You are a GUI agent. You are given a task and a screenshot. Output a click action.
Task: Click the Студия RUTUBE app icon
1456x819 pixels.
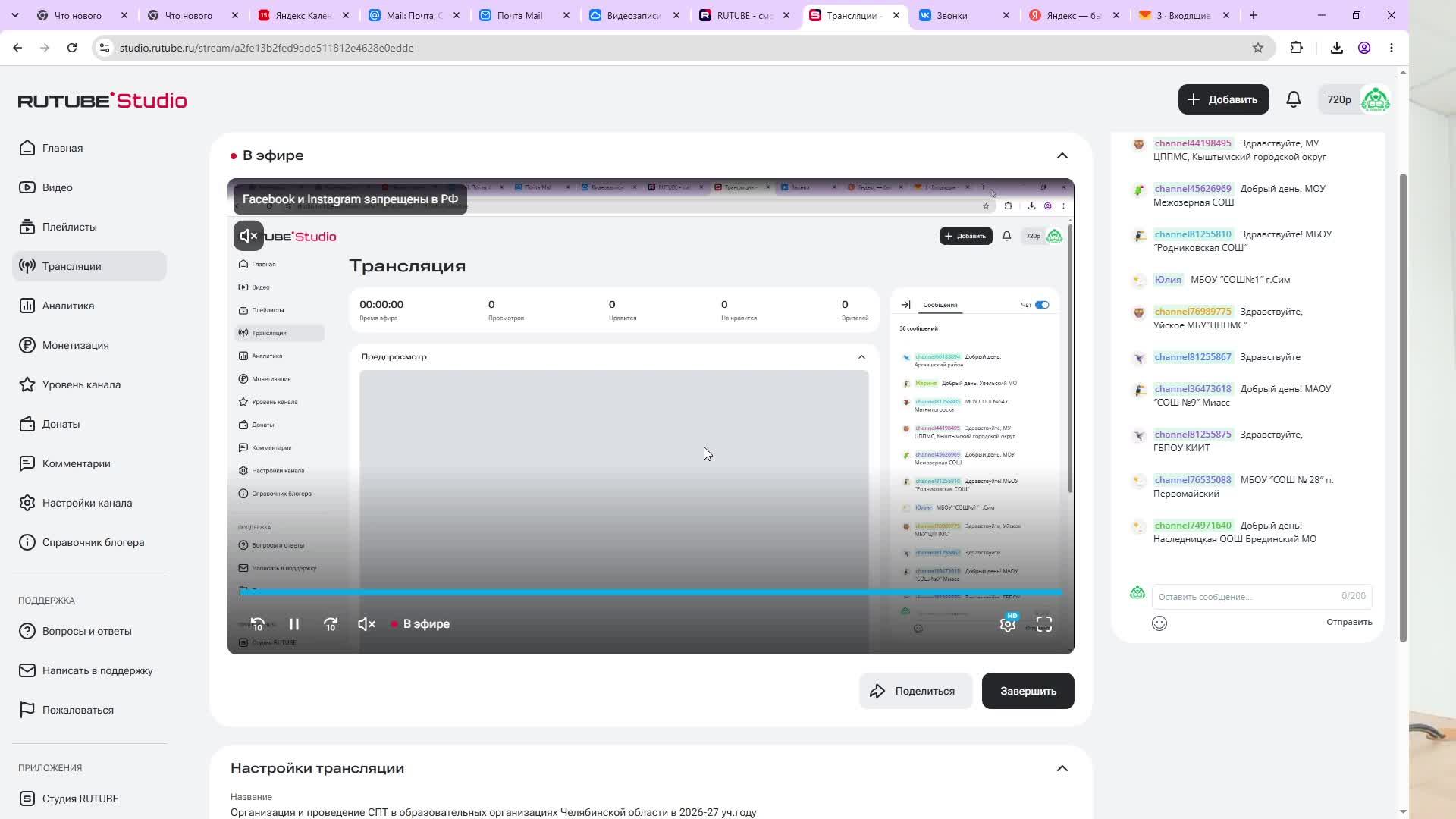coord(27,799)
